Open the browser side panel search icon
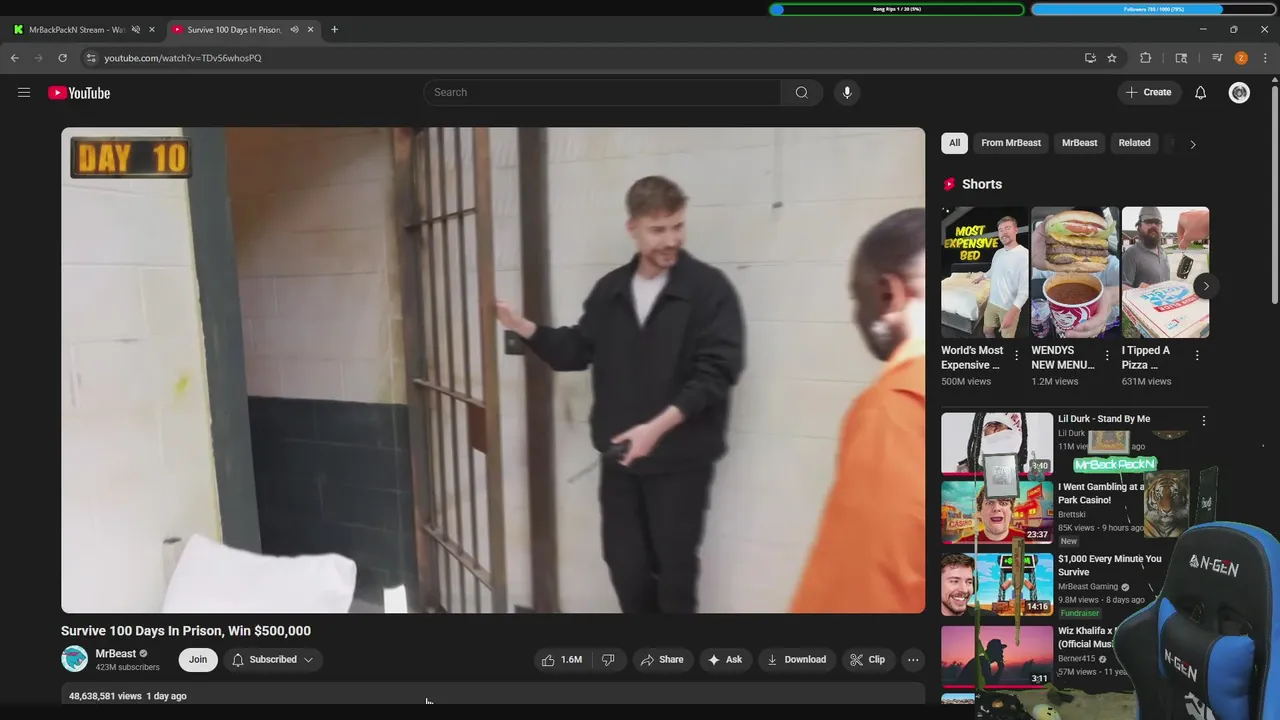 tap(1181, 58)
